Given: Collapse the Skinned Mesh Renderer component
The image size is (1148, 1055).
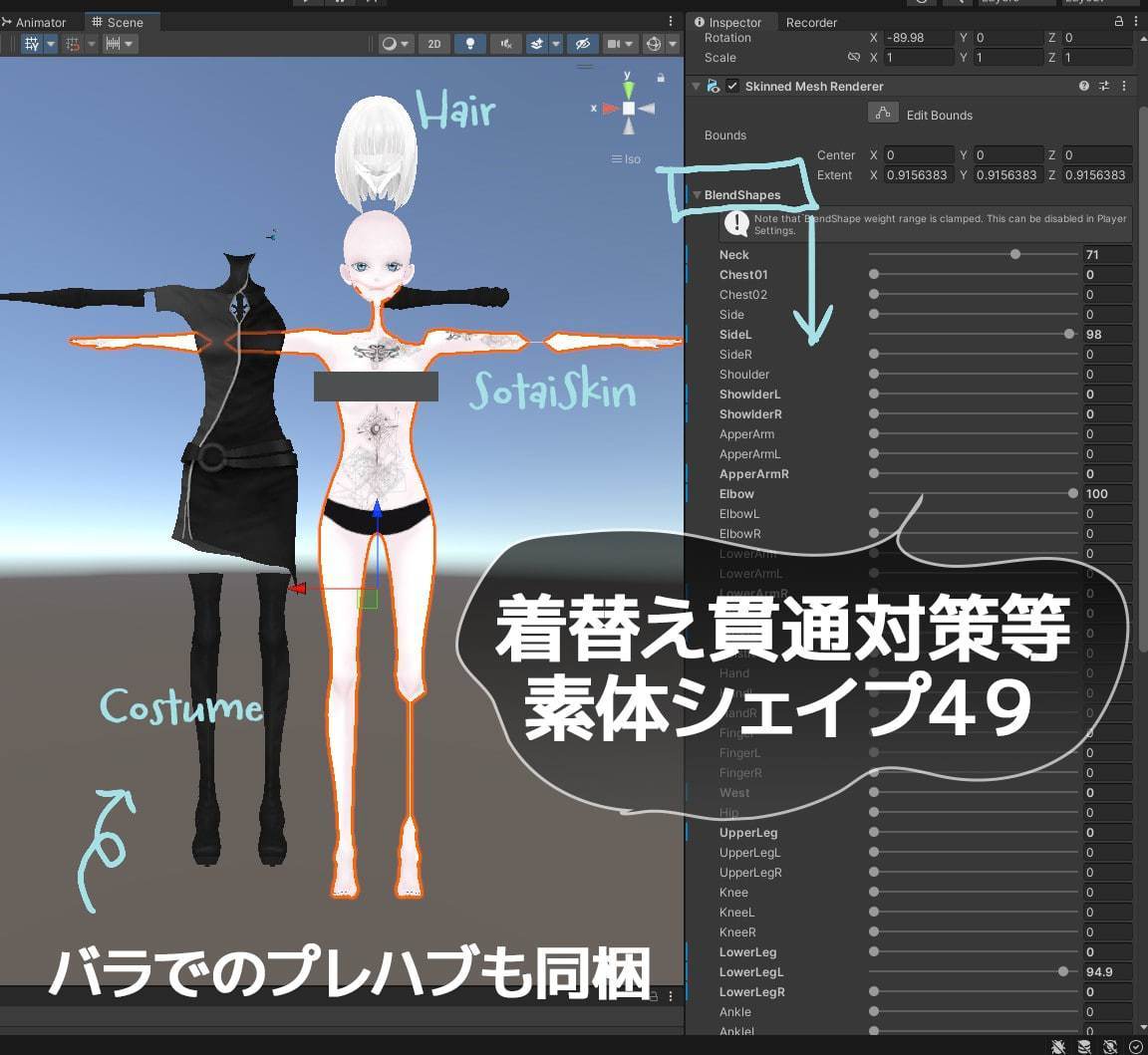Looking at the screenshot, I should 696,86.
